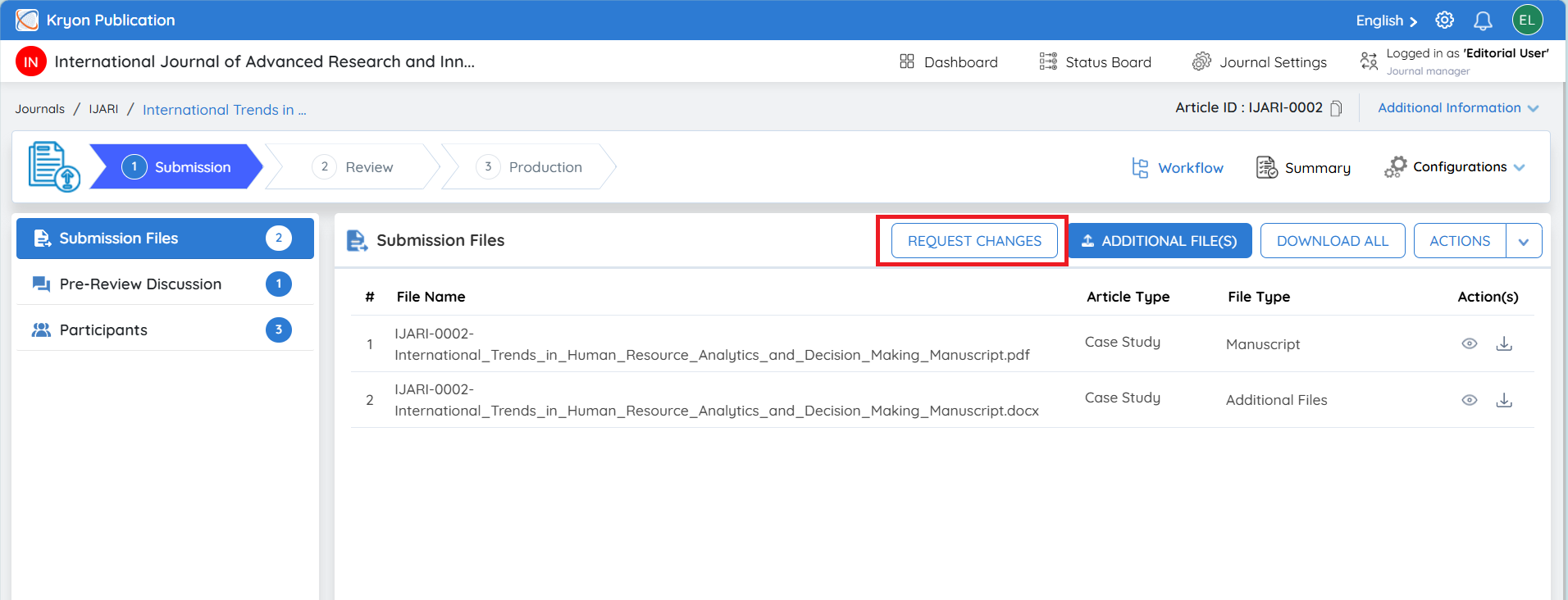The height and width of the screenshot is (600, 1568).
Task: Open Participants section
Action: click(165, 330)
